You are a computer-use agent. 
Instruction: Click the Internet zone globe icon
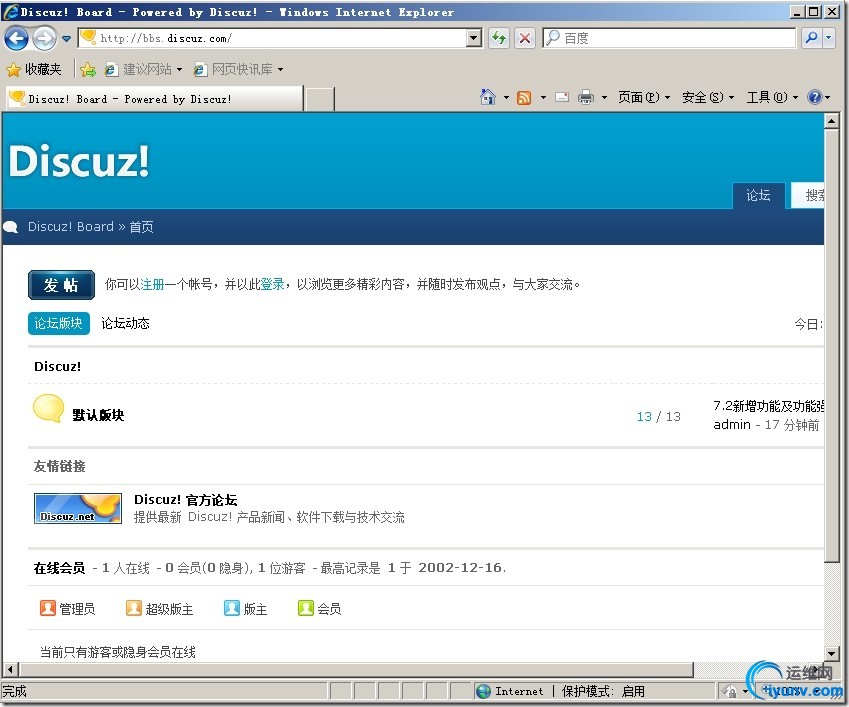[483, 691]
